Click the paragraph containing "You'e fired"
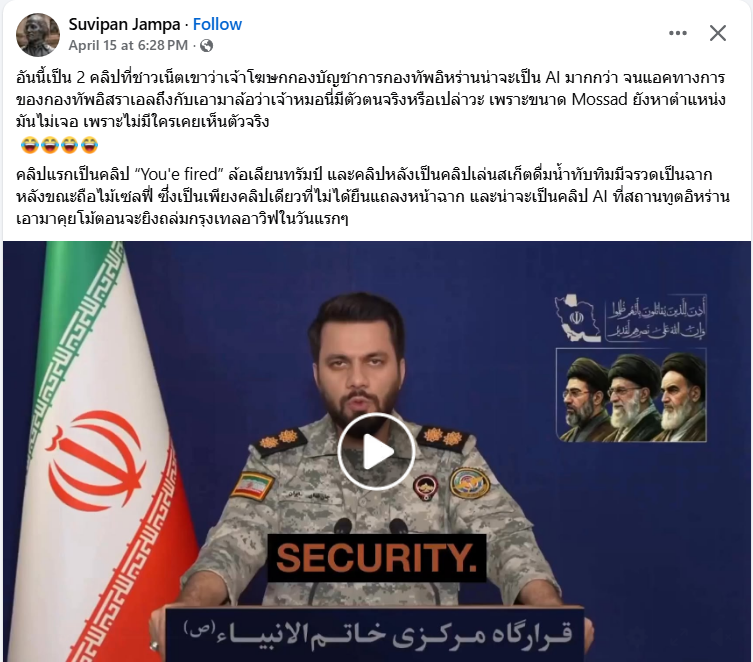 tap(373, 196)
